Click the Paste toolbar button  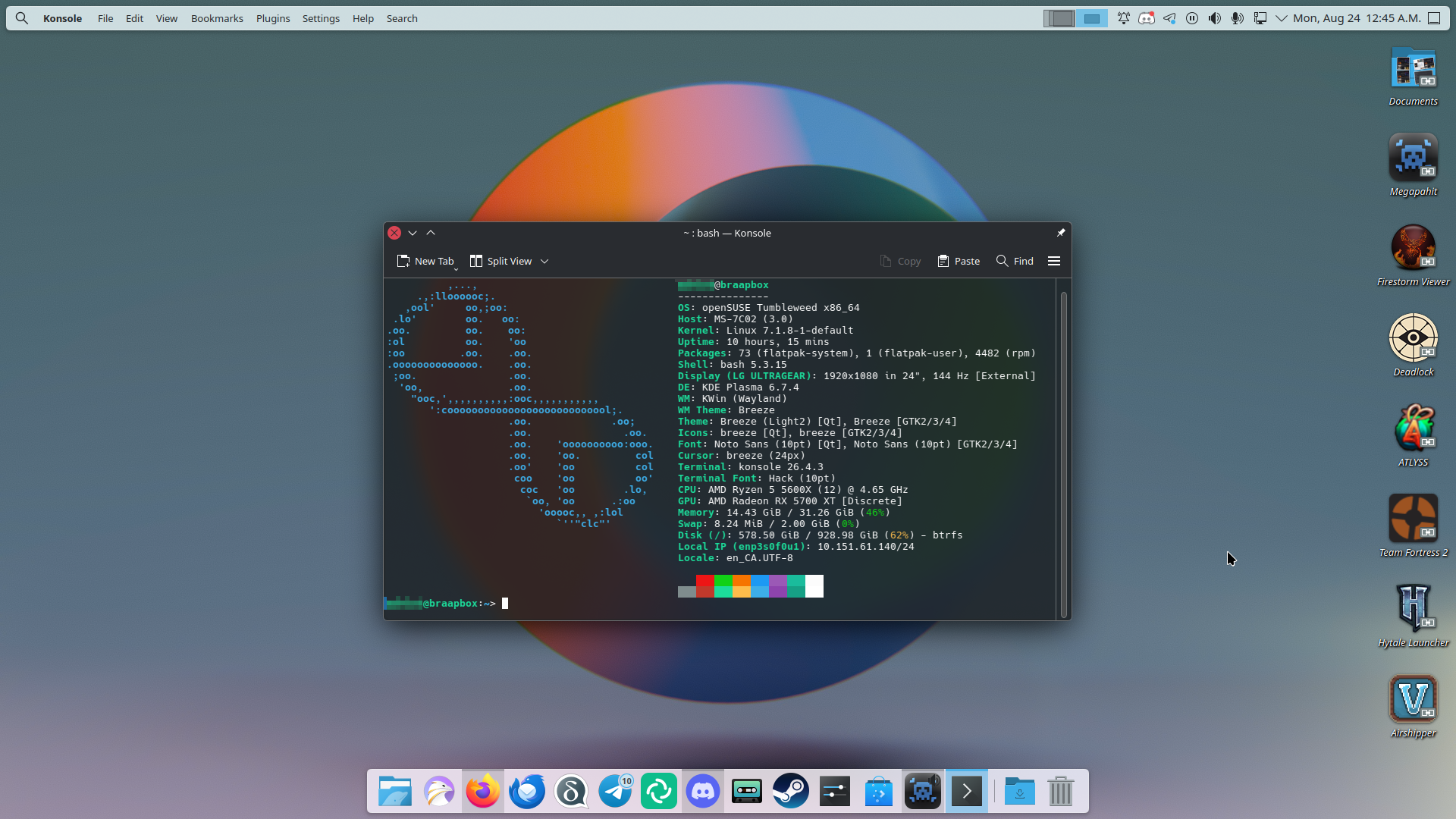point(959,261)
